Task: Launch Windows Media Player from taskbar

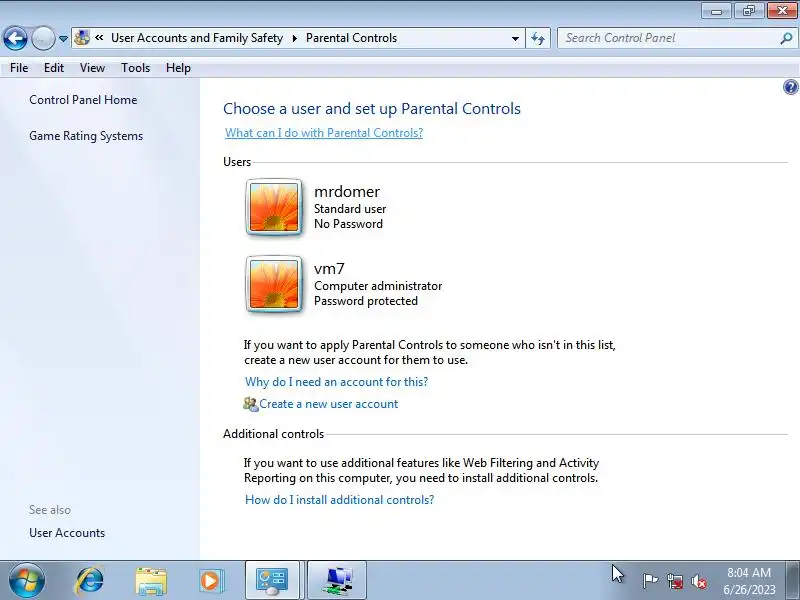Action: tap(210, 581)
